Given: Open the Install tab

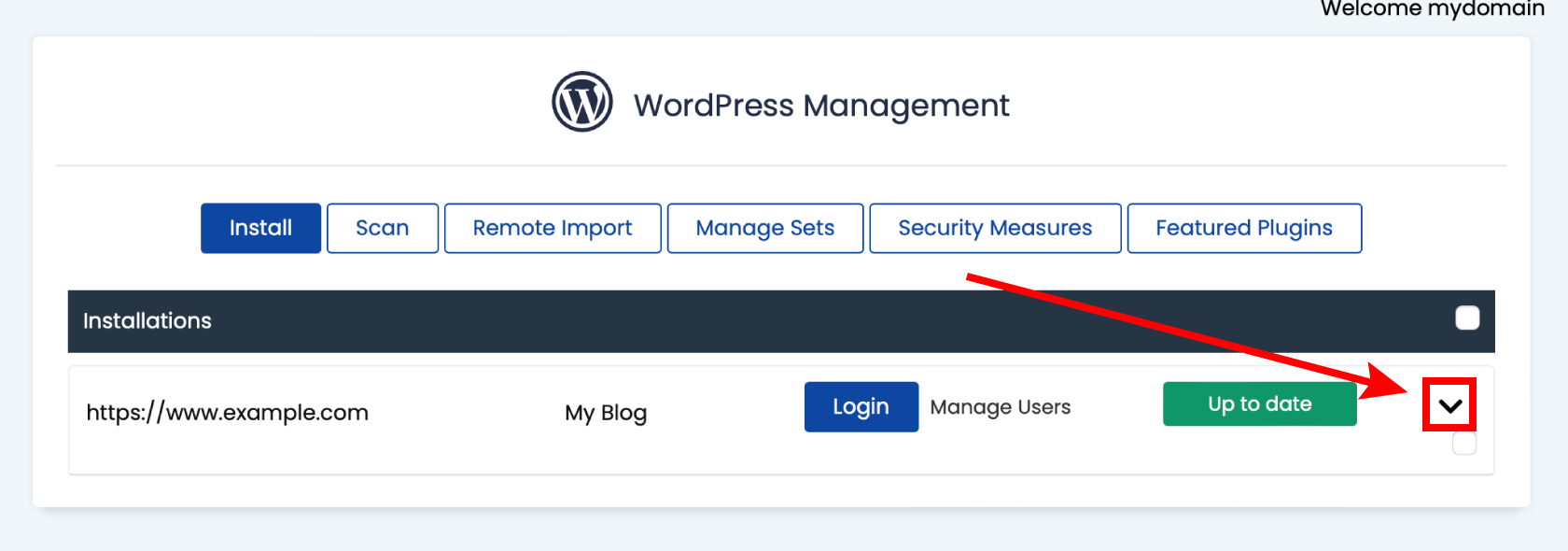Looking at the screenshot, I should point(260,228).
